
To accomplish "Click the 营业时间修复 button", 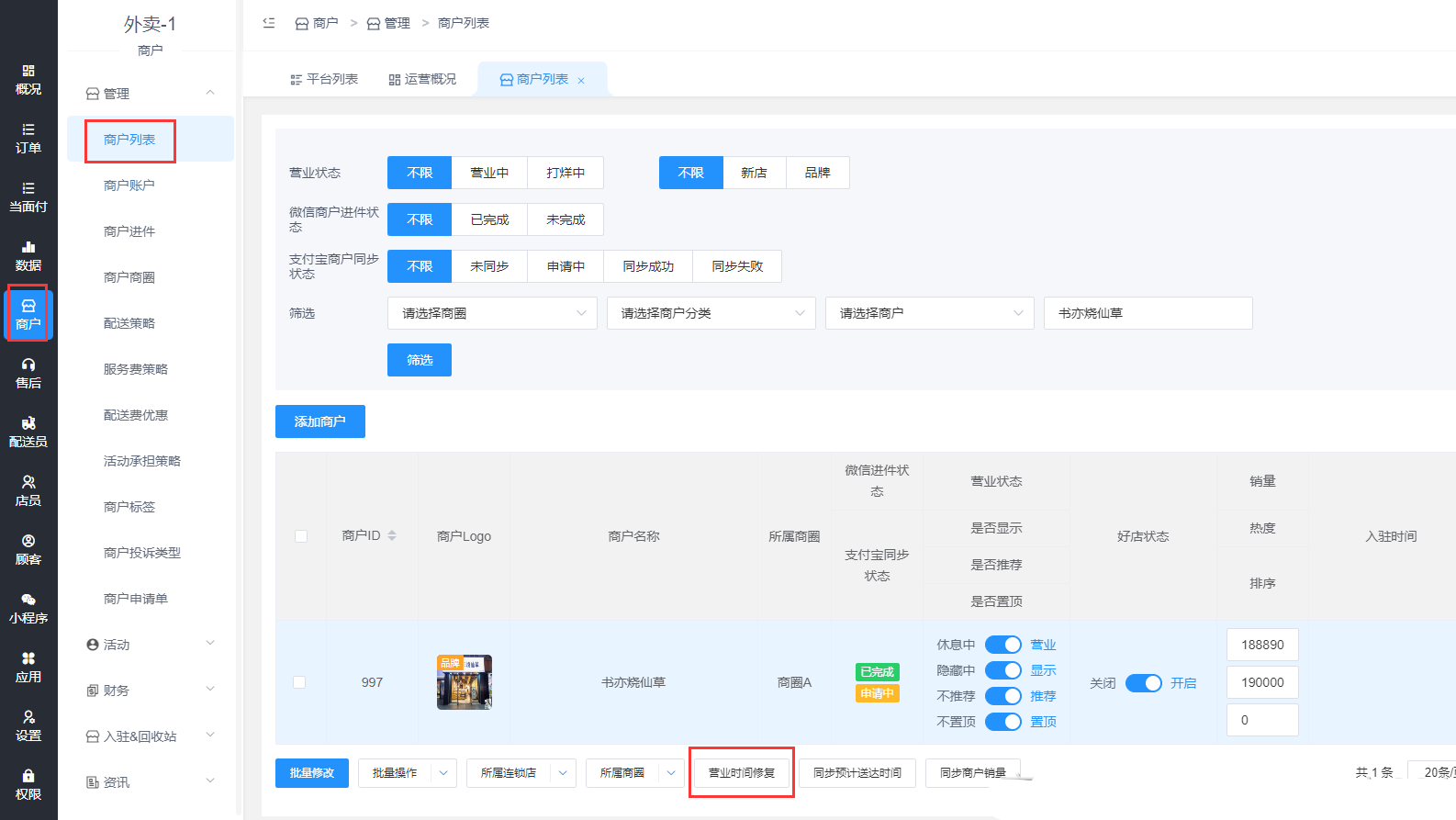I will pos(742,773).
